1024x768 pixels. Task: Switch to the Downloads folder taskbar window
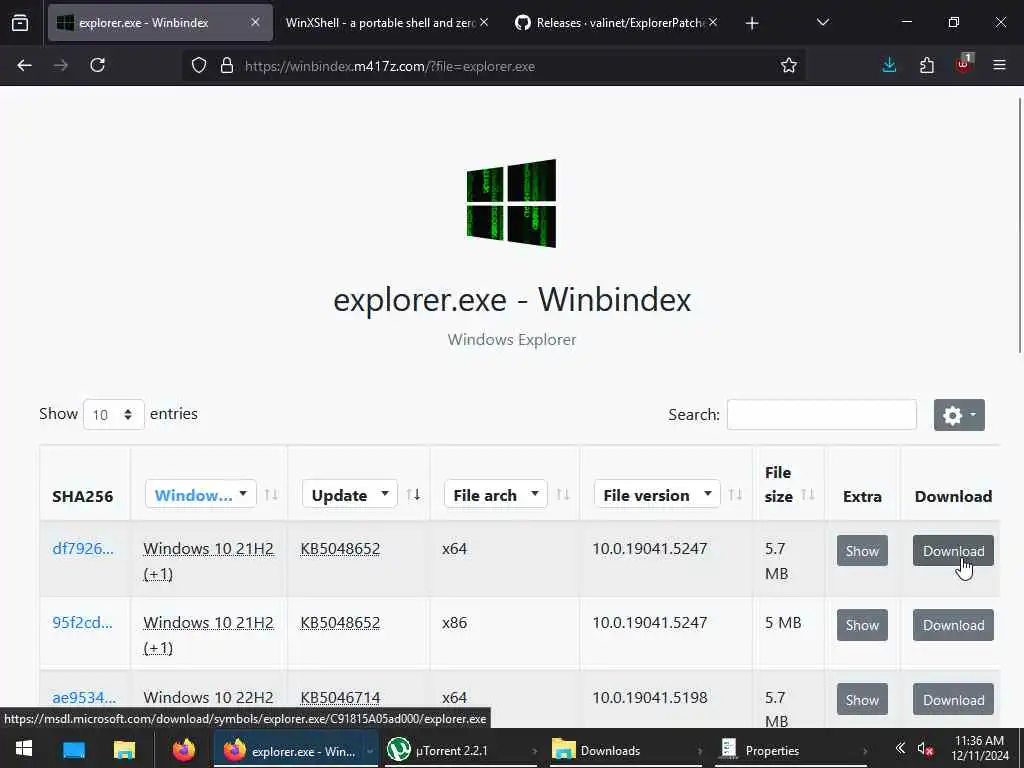click(626, 750)
